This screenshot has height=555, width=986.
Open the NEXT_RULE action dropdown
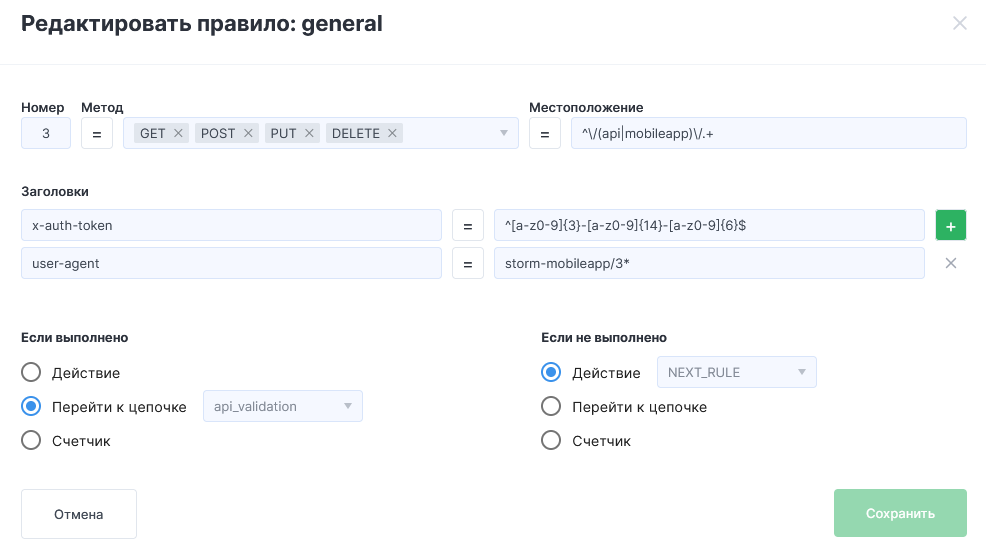[736, 373]
